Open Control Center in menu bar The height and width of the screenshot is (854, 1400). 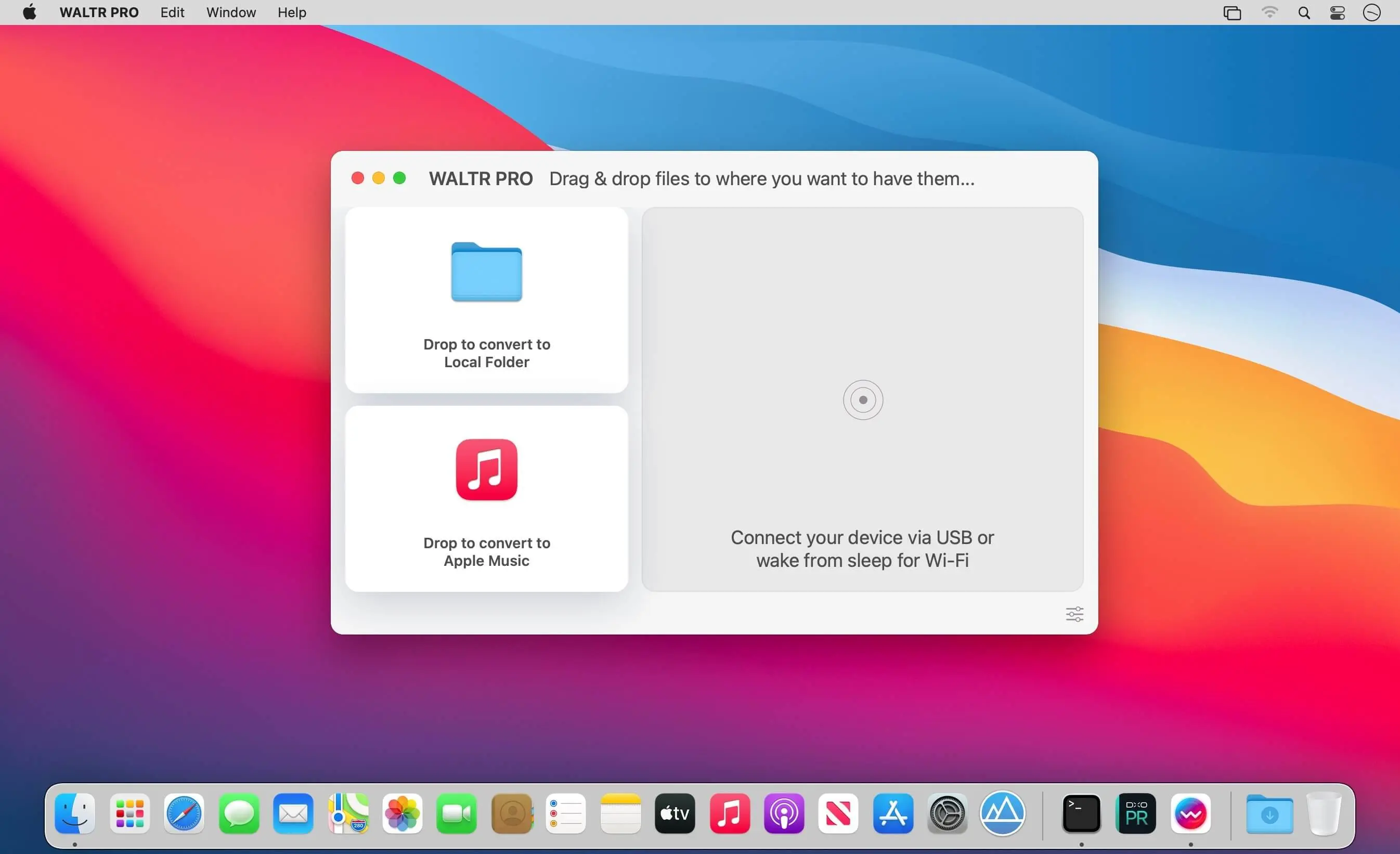click(x=1338, y=12)
